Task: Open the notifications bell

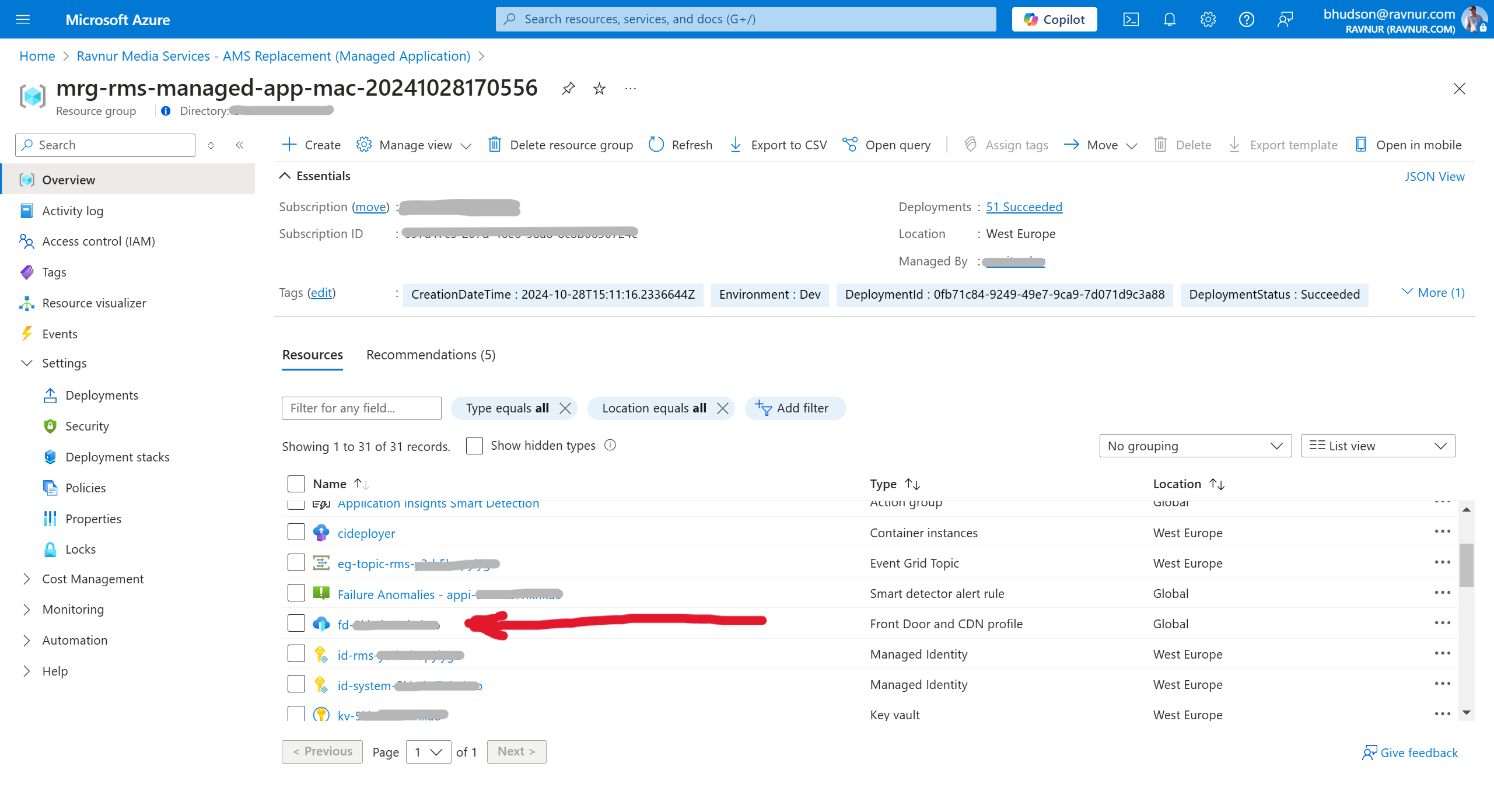Action: (x=1169, y=19)
